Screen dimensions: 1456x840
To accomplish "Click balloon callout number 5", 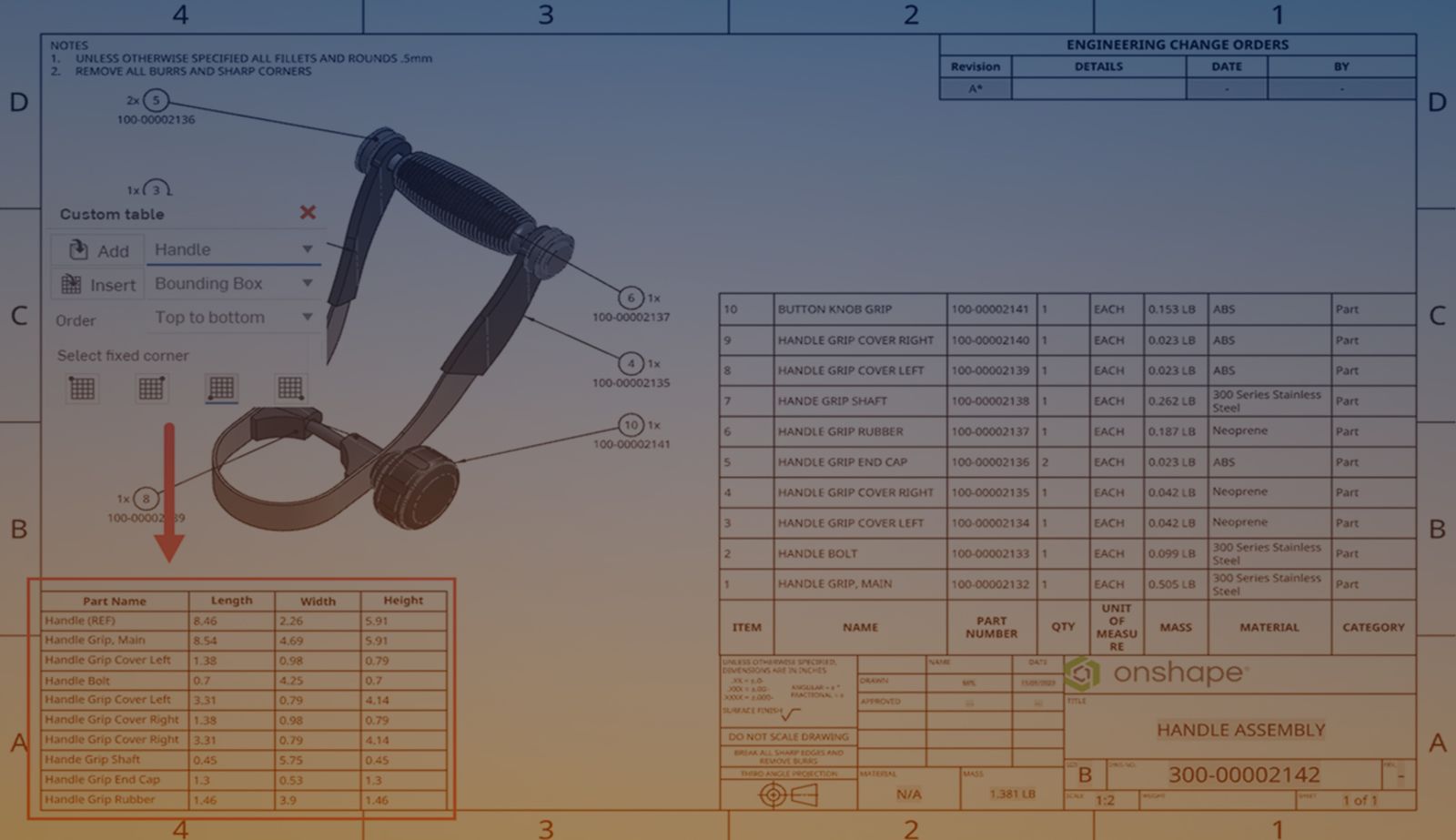I will (156, 100).
